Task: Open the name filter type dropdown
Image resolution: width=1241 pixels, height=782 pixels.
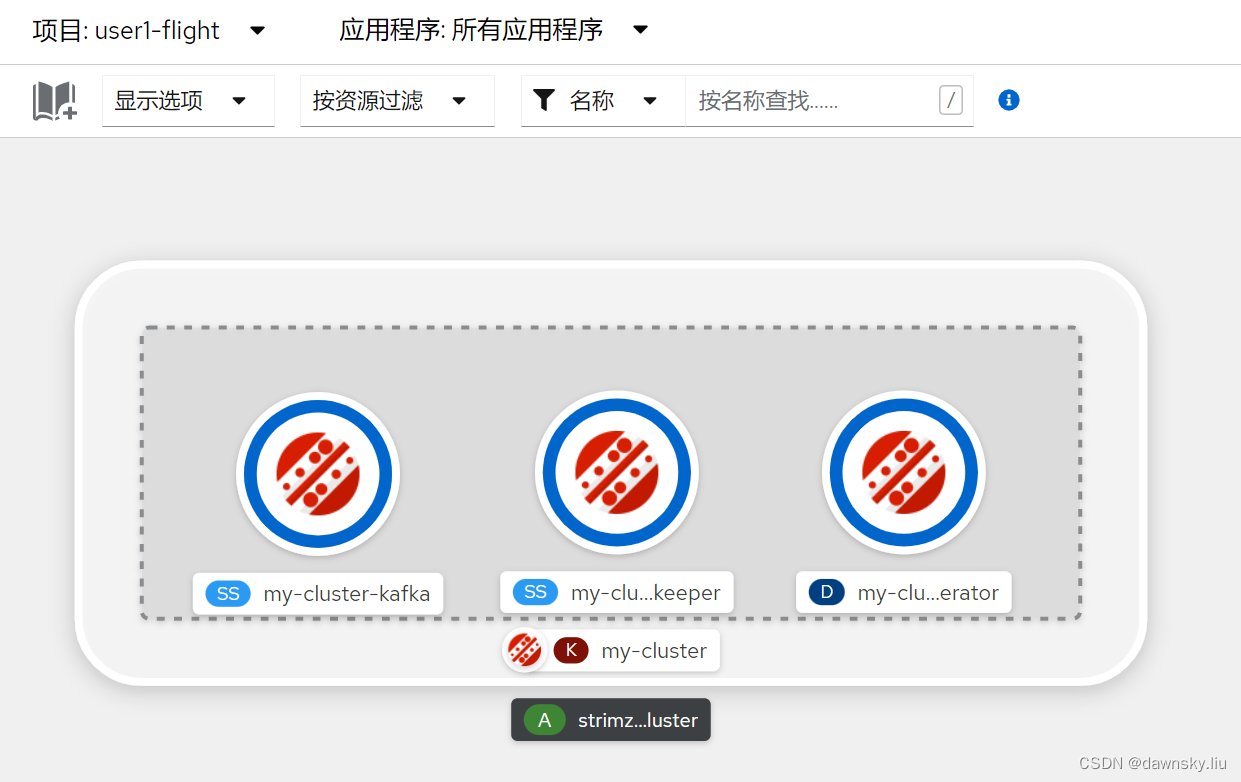Action: [x=603, y=101]
